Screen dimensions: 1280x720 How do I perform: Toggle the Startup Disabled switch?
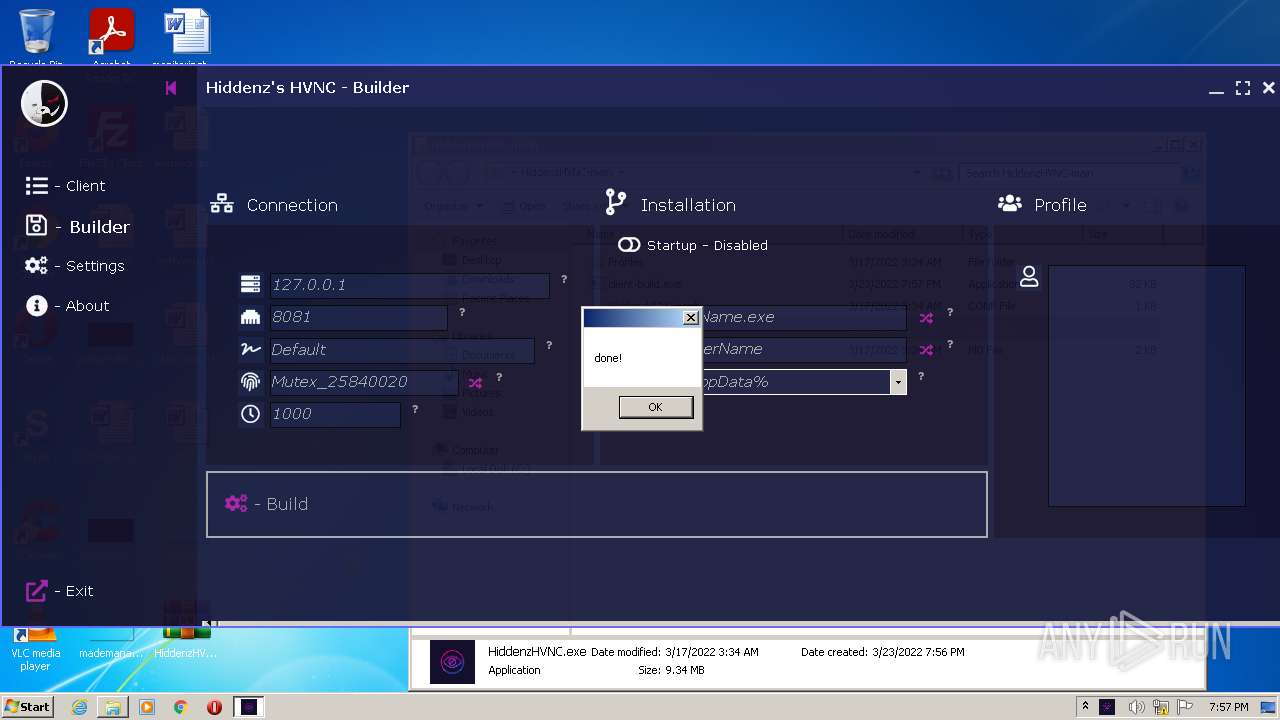pos(629,245)
